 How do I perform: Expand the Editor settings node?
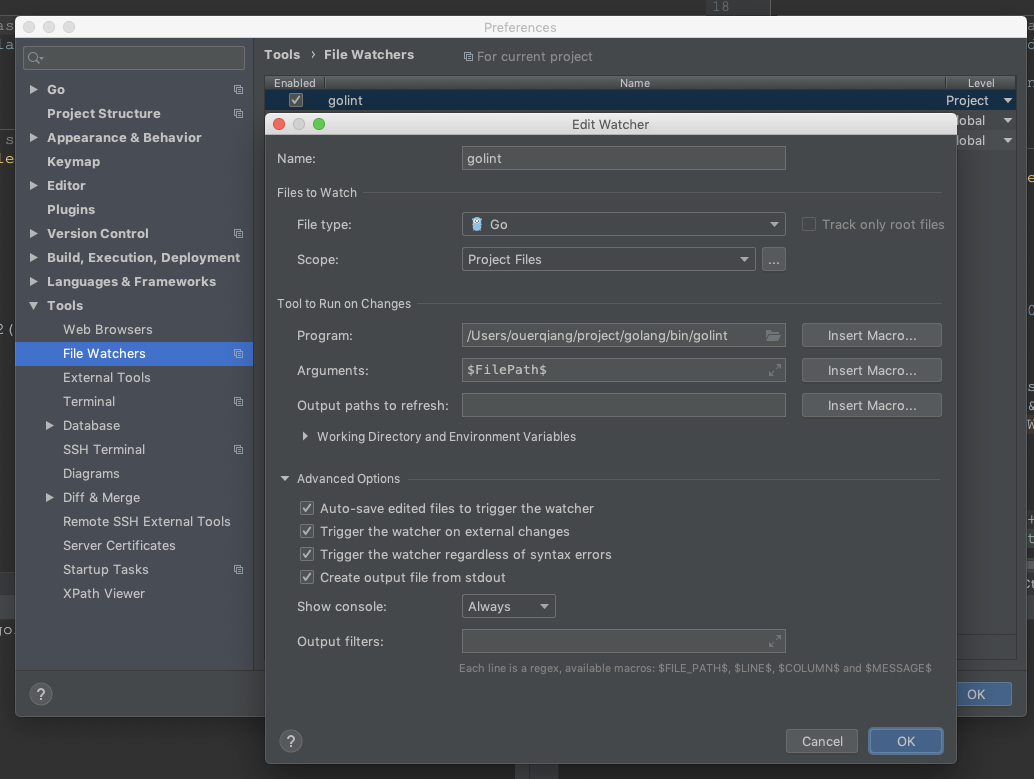tap(34, 185)
